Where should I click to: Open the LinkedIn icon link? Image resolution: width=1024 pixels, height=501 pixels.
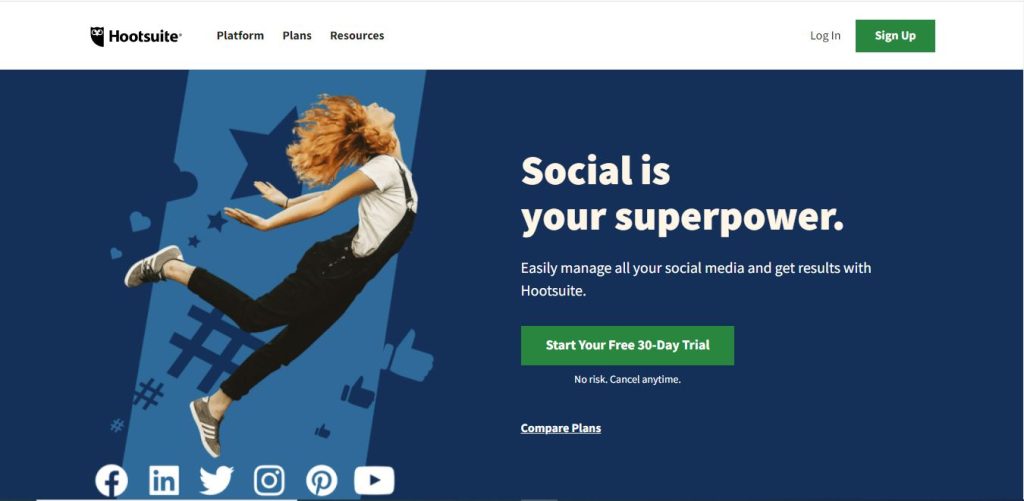click(164, 481)
